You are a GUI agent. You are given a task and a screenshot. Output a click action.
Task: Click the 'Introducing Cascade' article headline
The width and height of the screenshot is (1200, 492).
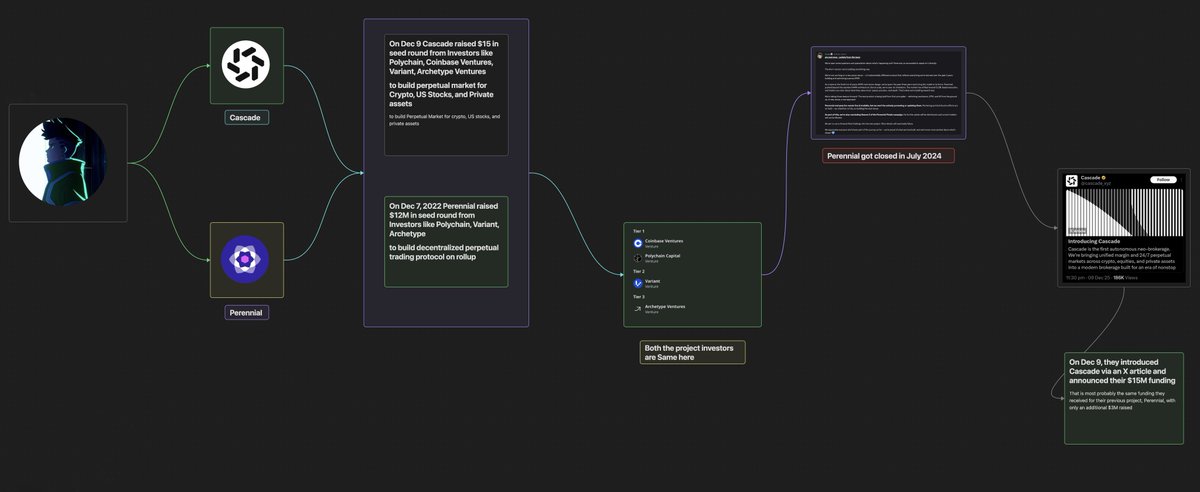pos(1093,242)
